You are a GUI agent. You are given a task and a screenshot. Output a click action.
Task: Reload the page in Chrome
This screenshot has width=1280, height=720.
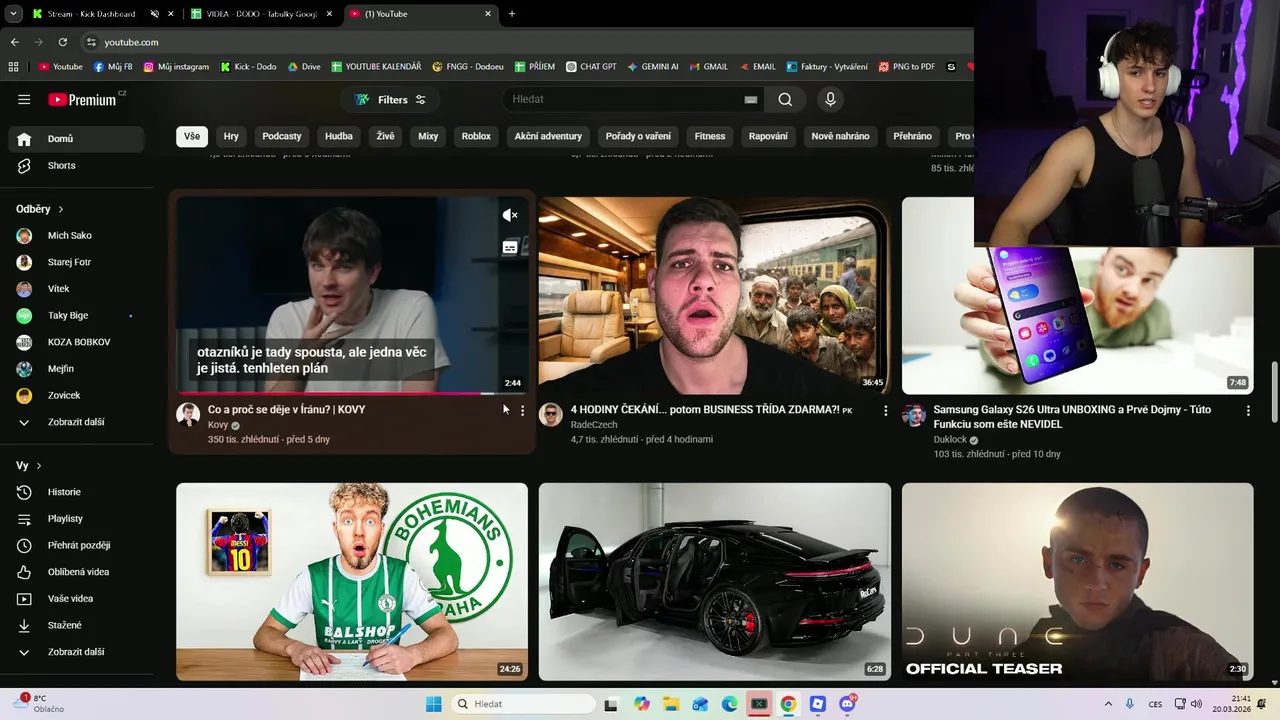(x=62, y=42)
